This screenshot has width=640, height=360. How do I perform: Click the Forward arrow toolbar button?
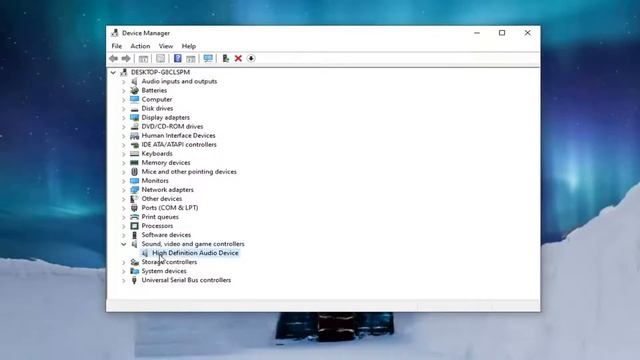coord(126,58)
